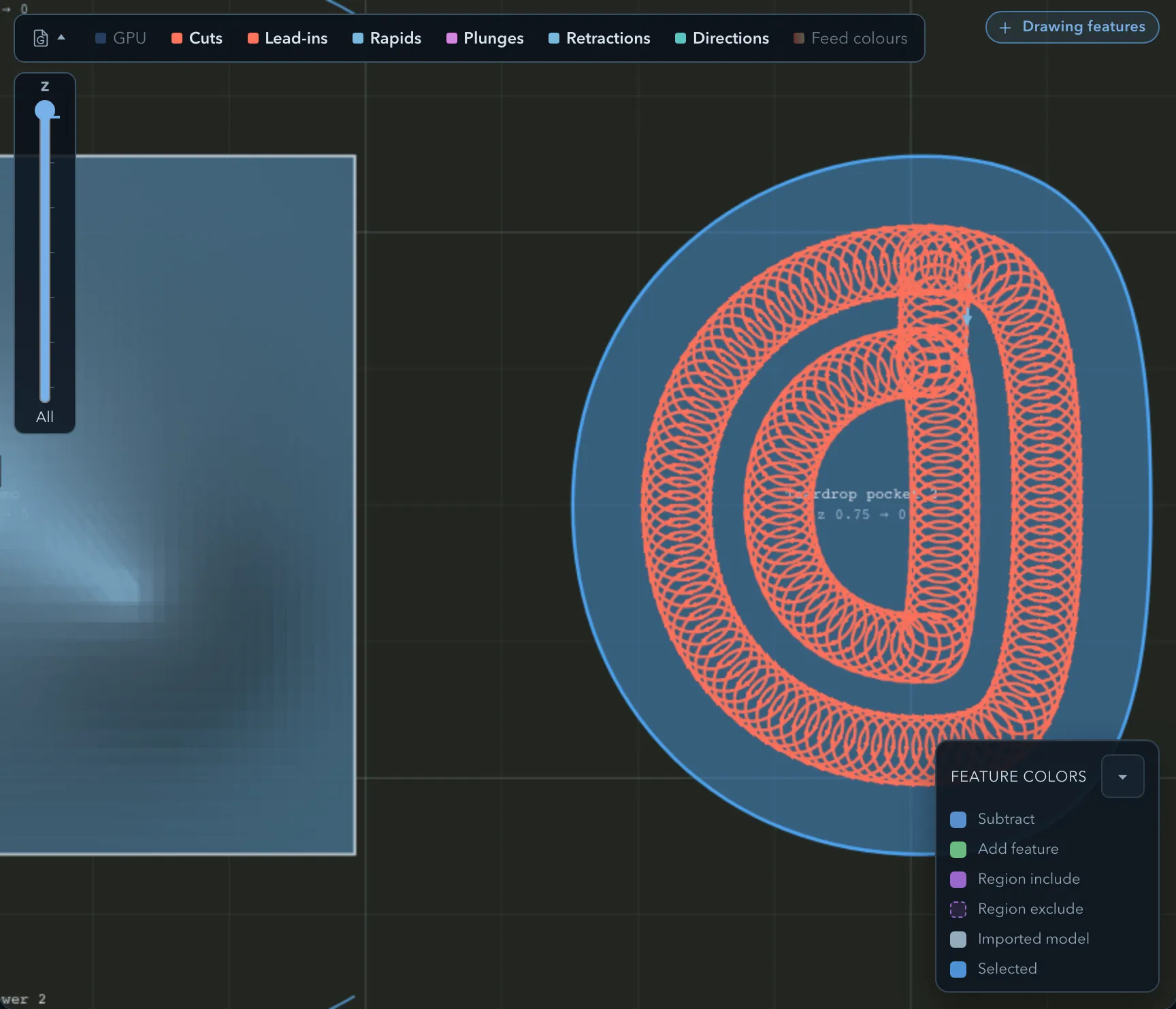The width and height of the screenshot is (1176, 1009).
Task: Click the Add feature legend label
Action: [1018, 849]
